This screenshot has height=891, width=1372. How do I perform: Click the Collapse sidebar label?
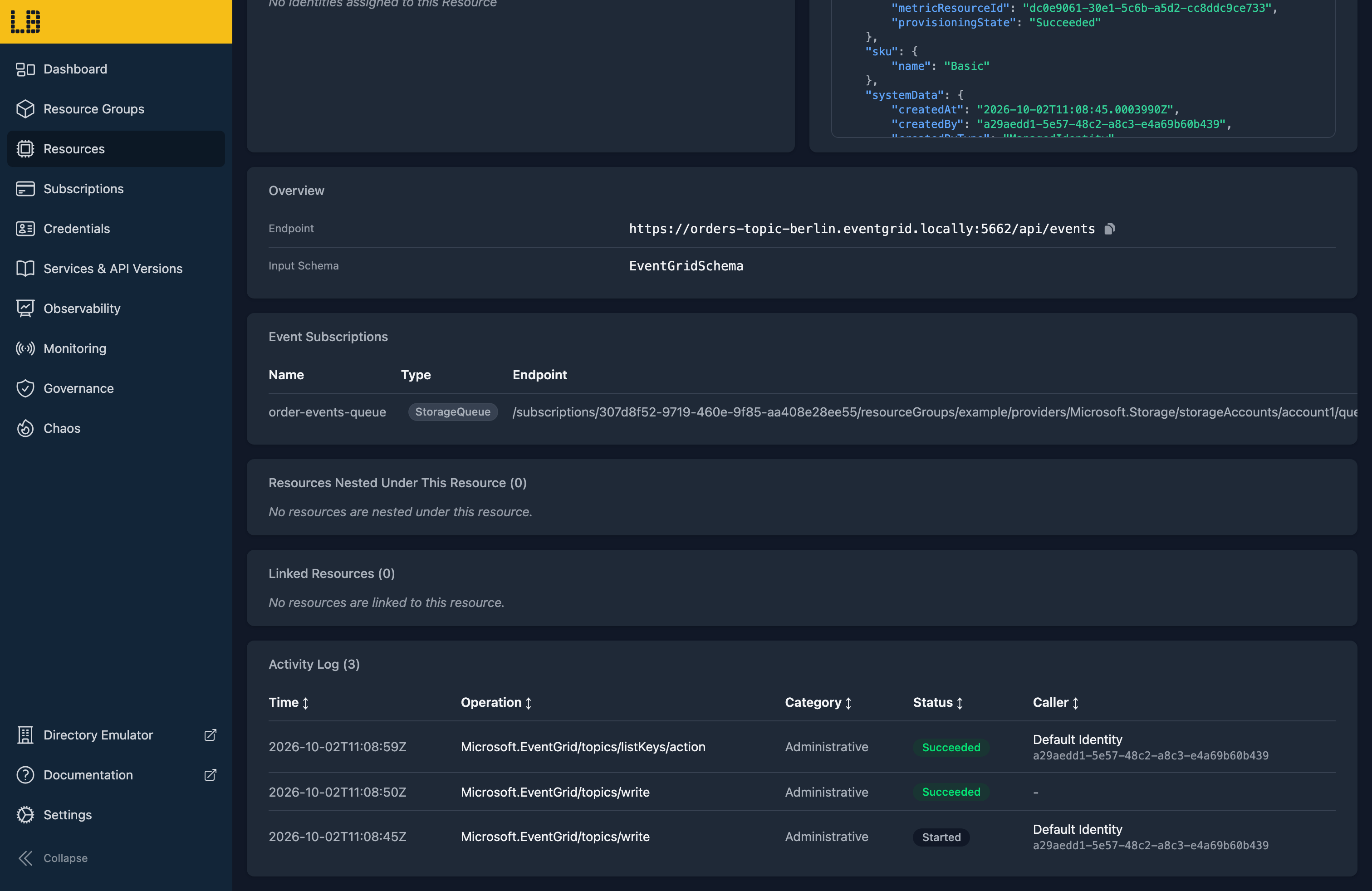tap(66, 858)
